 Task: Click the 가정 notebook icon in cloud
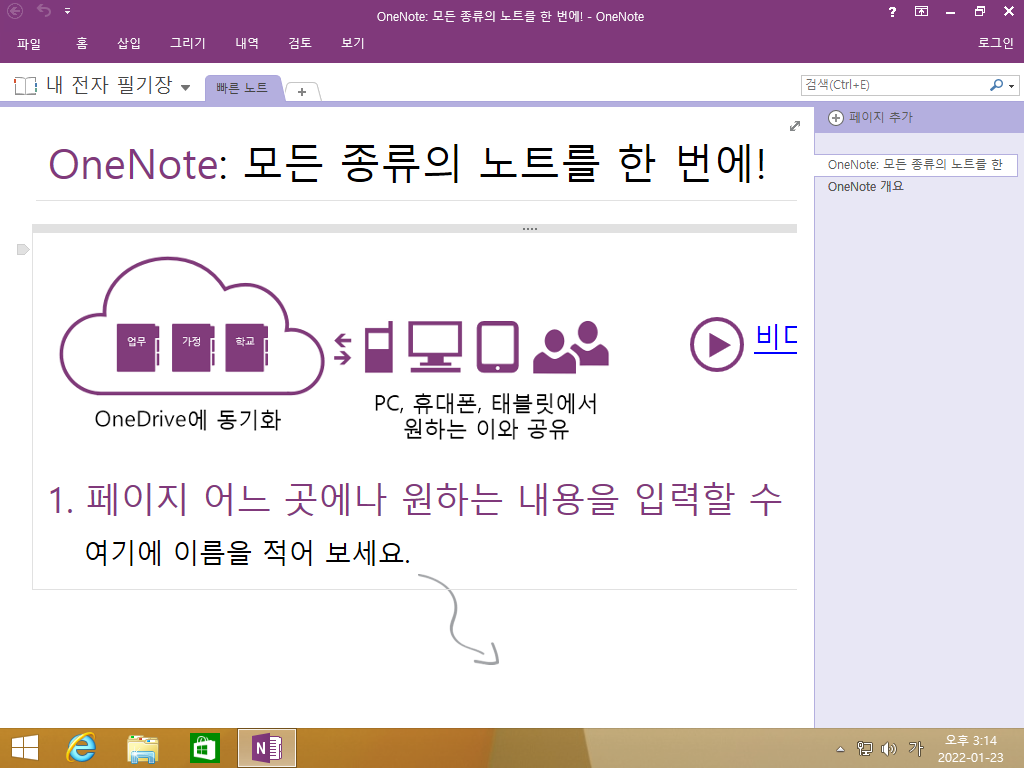193,347
